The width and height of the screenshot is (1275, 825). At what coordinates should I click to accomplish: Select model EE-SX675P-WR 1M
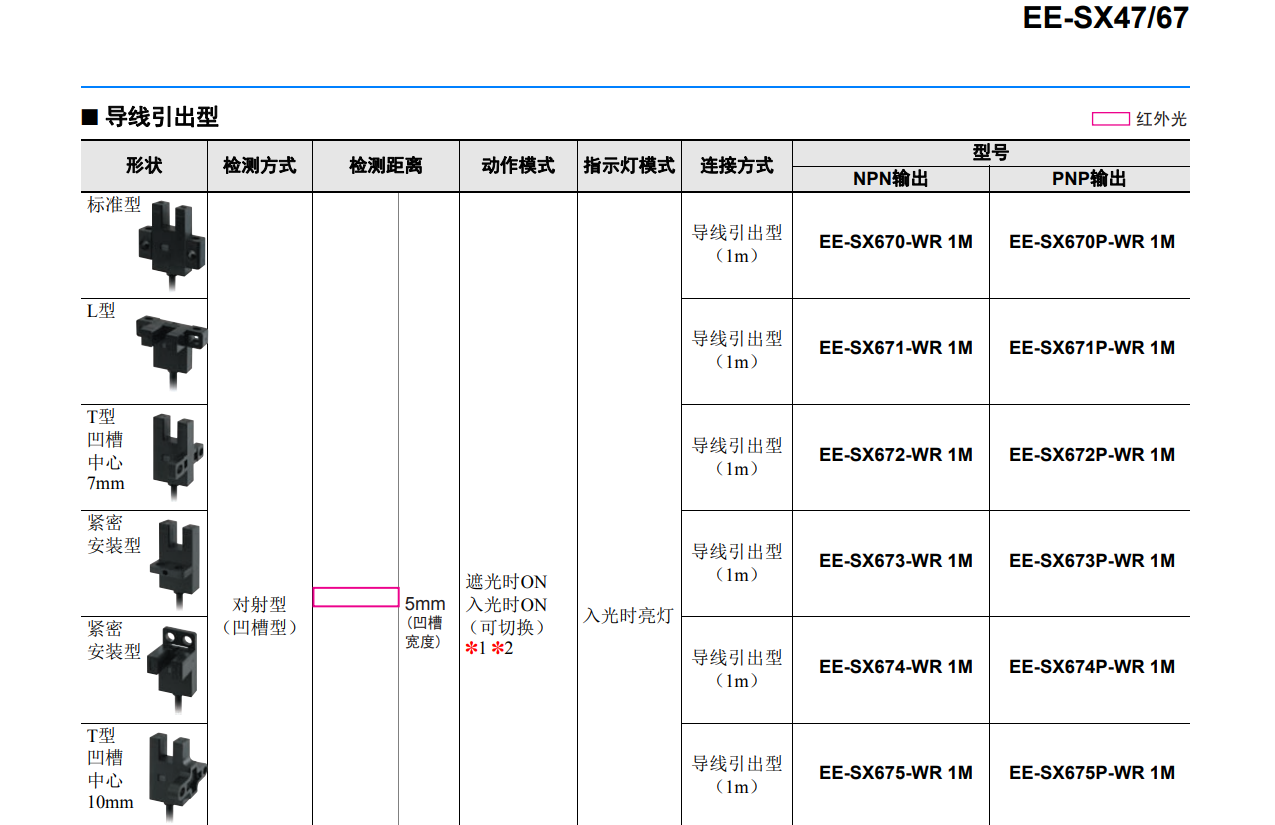pyautogui.click(x=1091, y=773)
